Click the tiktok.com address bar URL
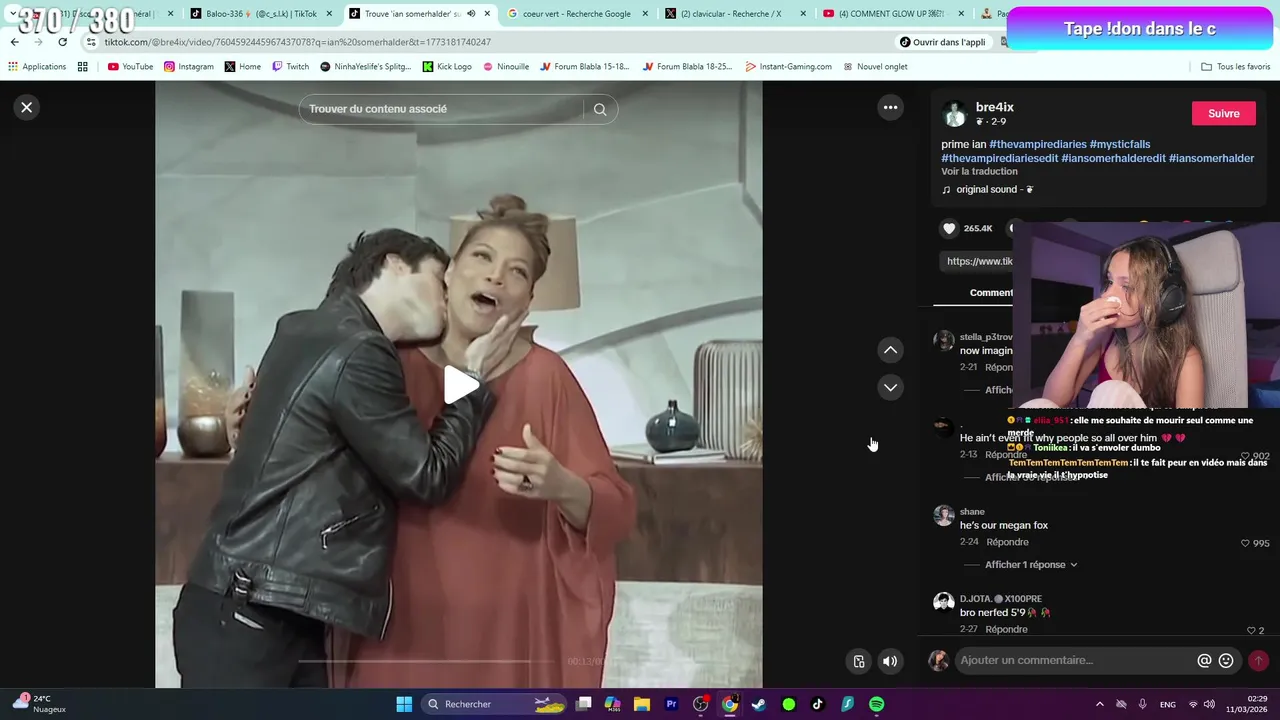Screen dimensions: 1280x720 (x=297, y=42)
